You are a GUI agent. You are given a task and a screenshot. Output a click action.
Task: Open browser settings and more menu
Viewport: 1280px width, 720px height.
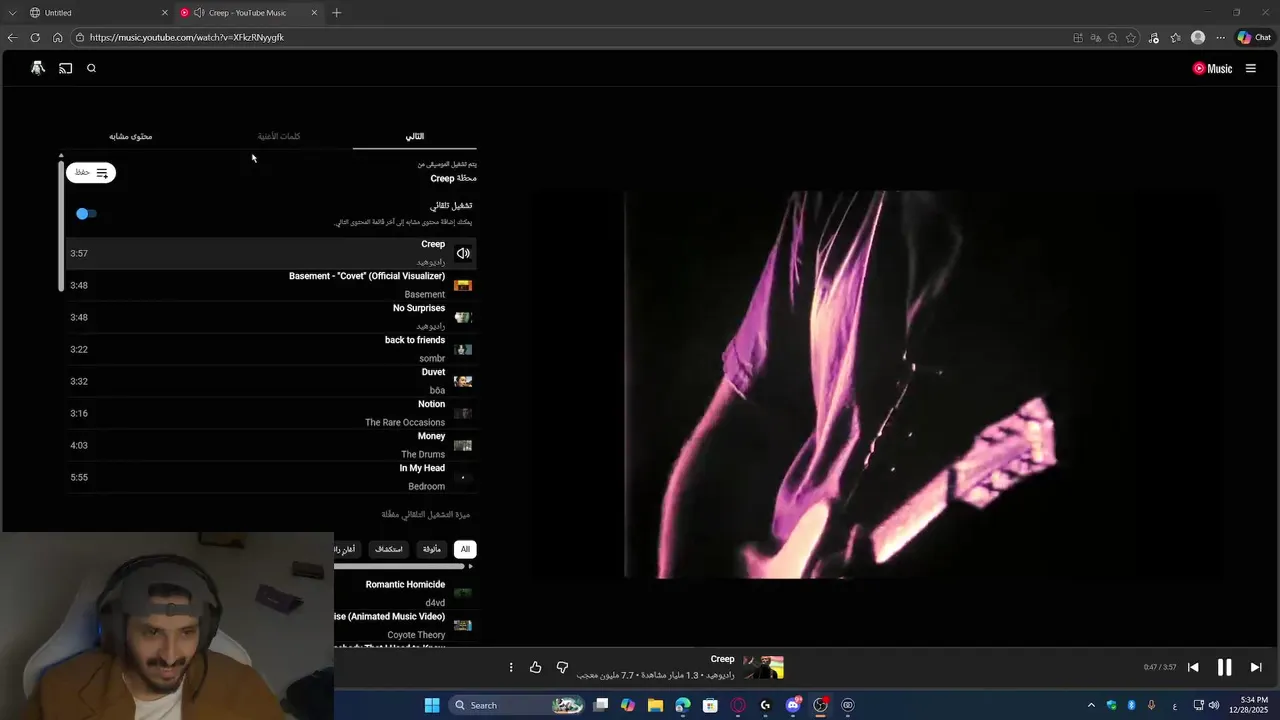1220,37
